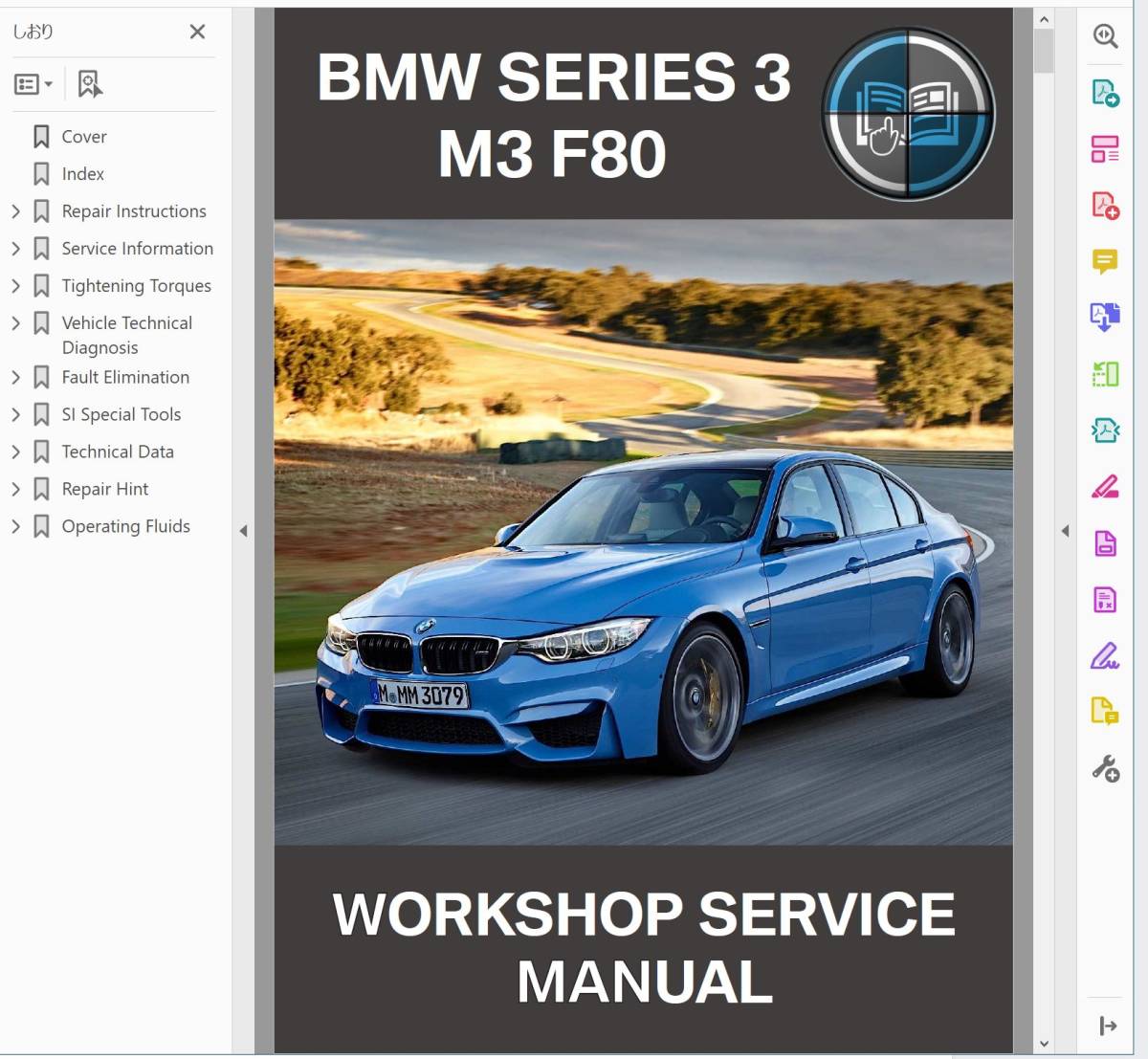Screen dimensions: 1148x1059
Task: Expand the Service Information bookmark
Action: coord(15,249)
